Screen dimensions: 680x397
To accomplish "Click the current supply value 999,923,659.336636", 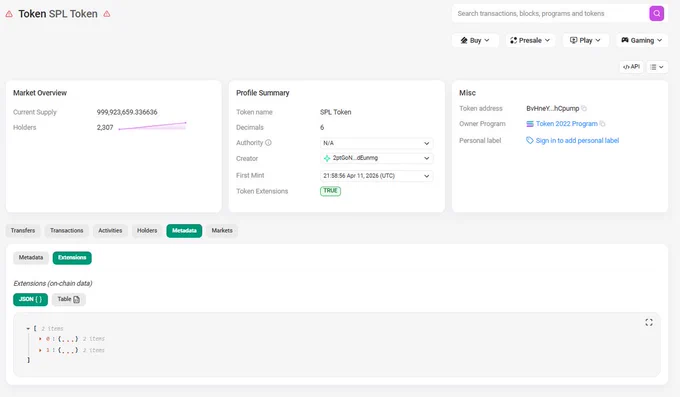I will click(127, 112).
